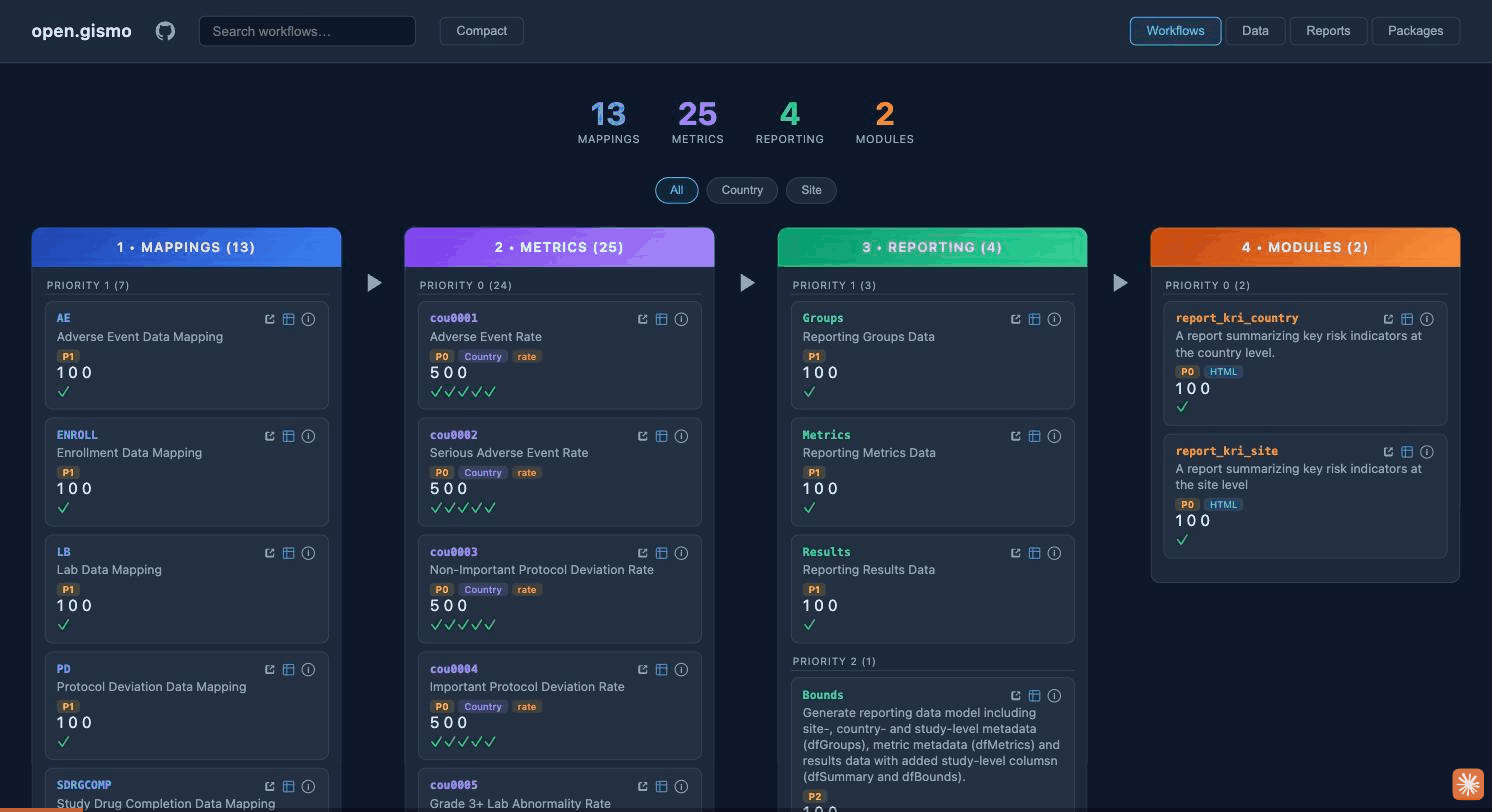Click the Search workflows field
The width and height of the screenshot is (1492, 812).
tap(307, 31)
